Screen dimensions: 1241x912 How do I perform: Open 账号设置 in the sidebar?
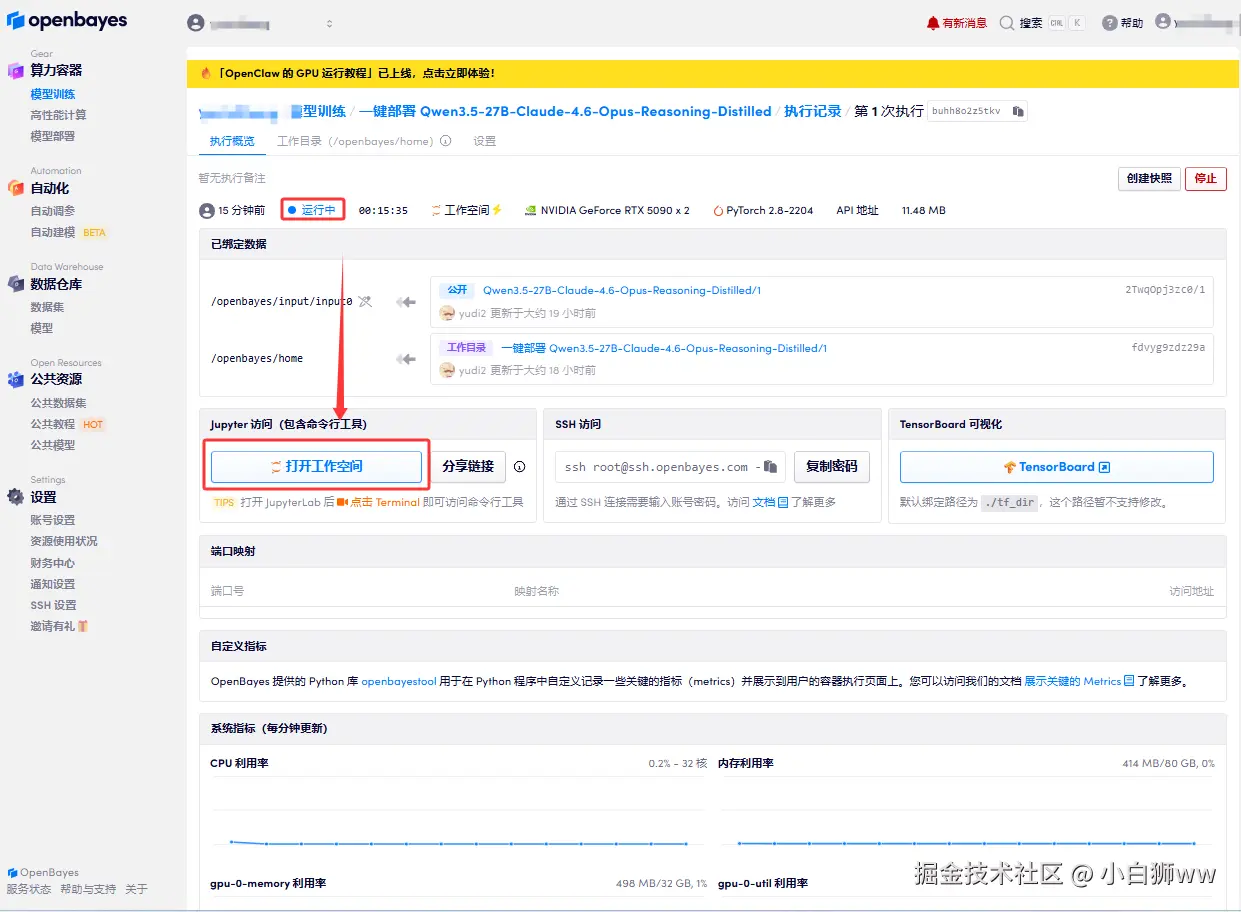coord(53,520)
